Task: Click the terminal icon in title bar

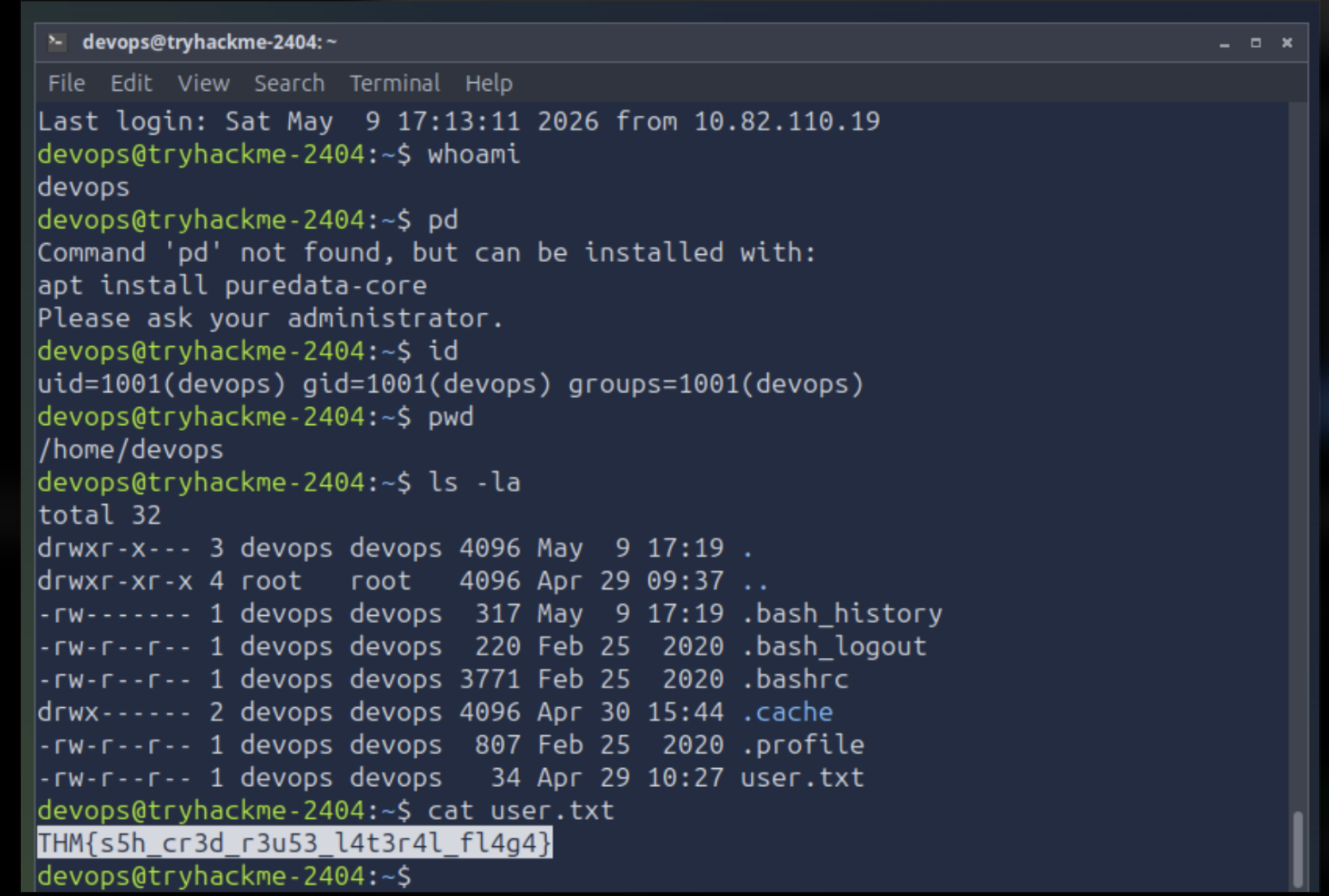Action: (x=57, y=42)
